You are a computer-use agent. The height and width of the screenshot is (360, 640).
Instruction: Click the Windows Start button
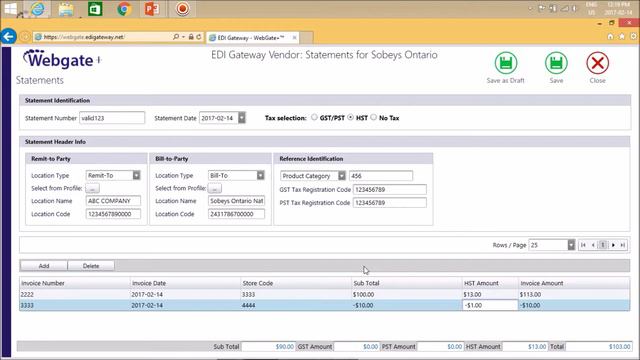point(11,9)
